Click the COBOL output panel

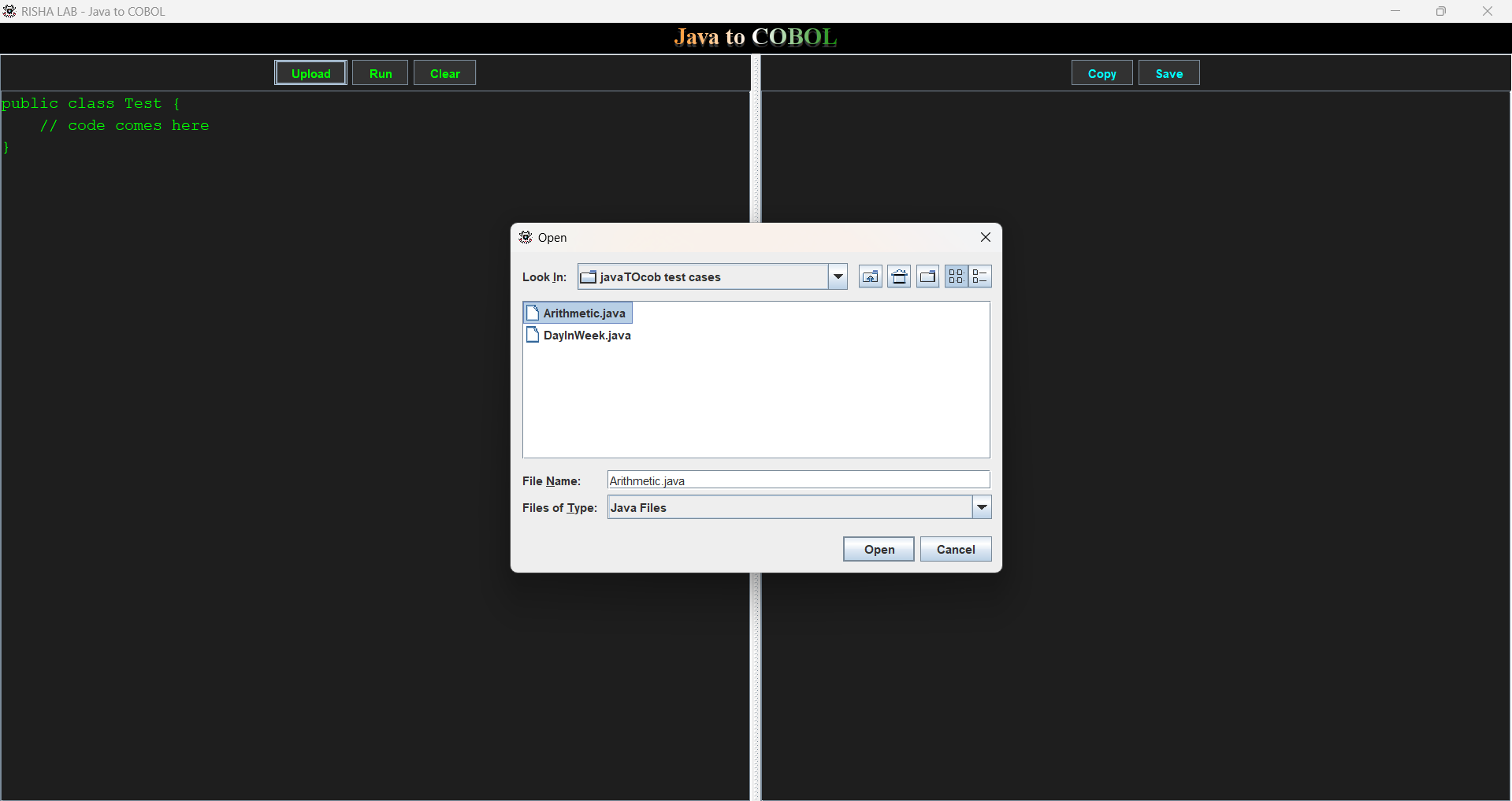coord(1135,445)
